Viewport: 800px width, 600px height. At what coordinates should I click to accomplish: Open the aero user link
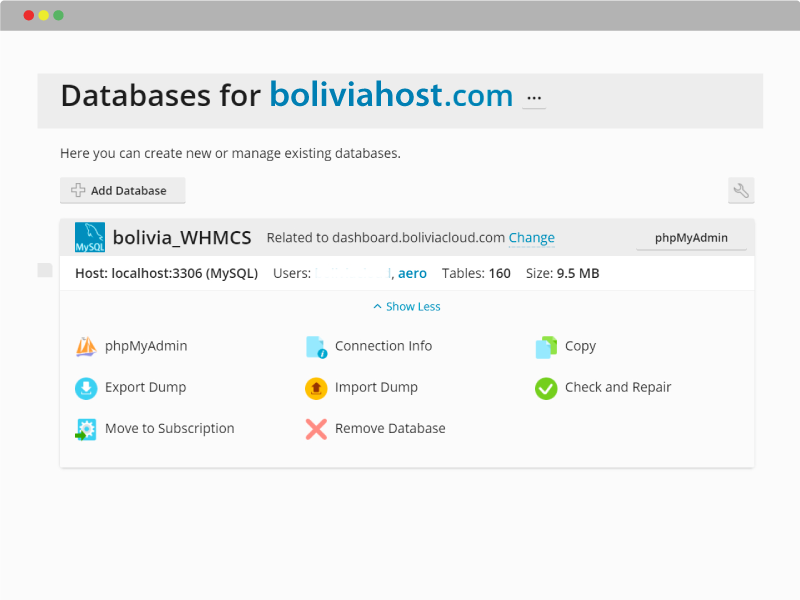click(x=412, y=273)
